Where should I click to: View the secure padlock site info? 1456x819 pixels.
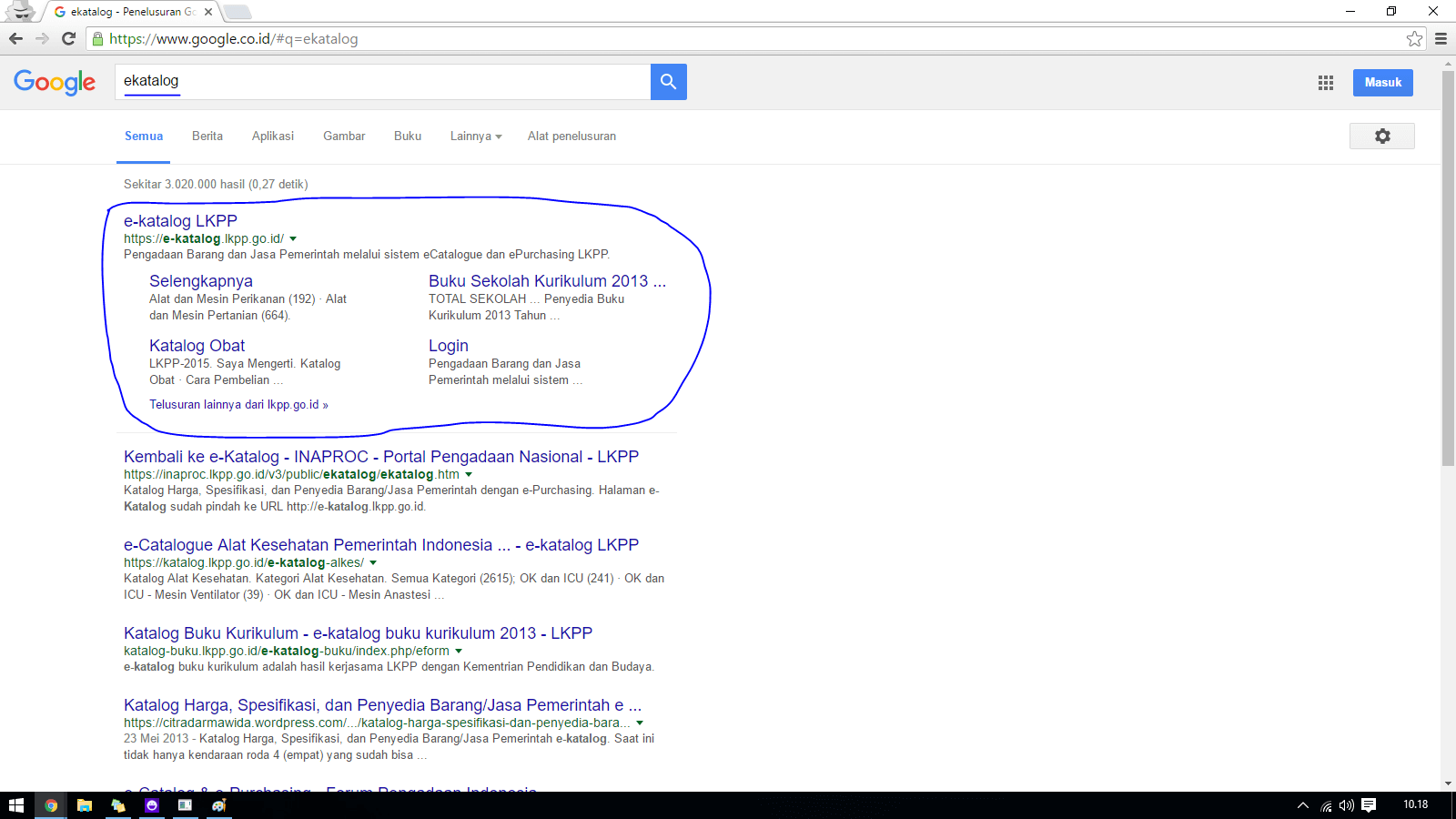pos(97,38)
